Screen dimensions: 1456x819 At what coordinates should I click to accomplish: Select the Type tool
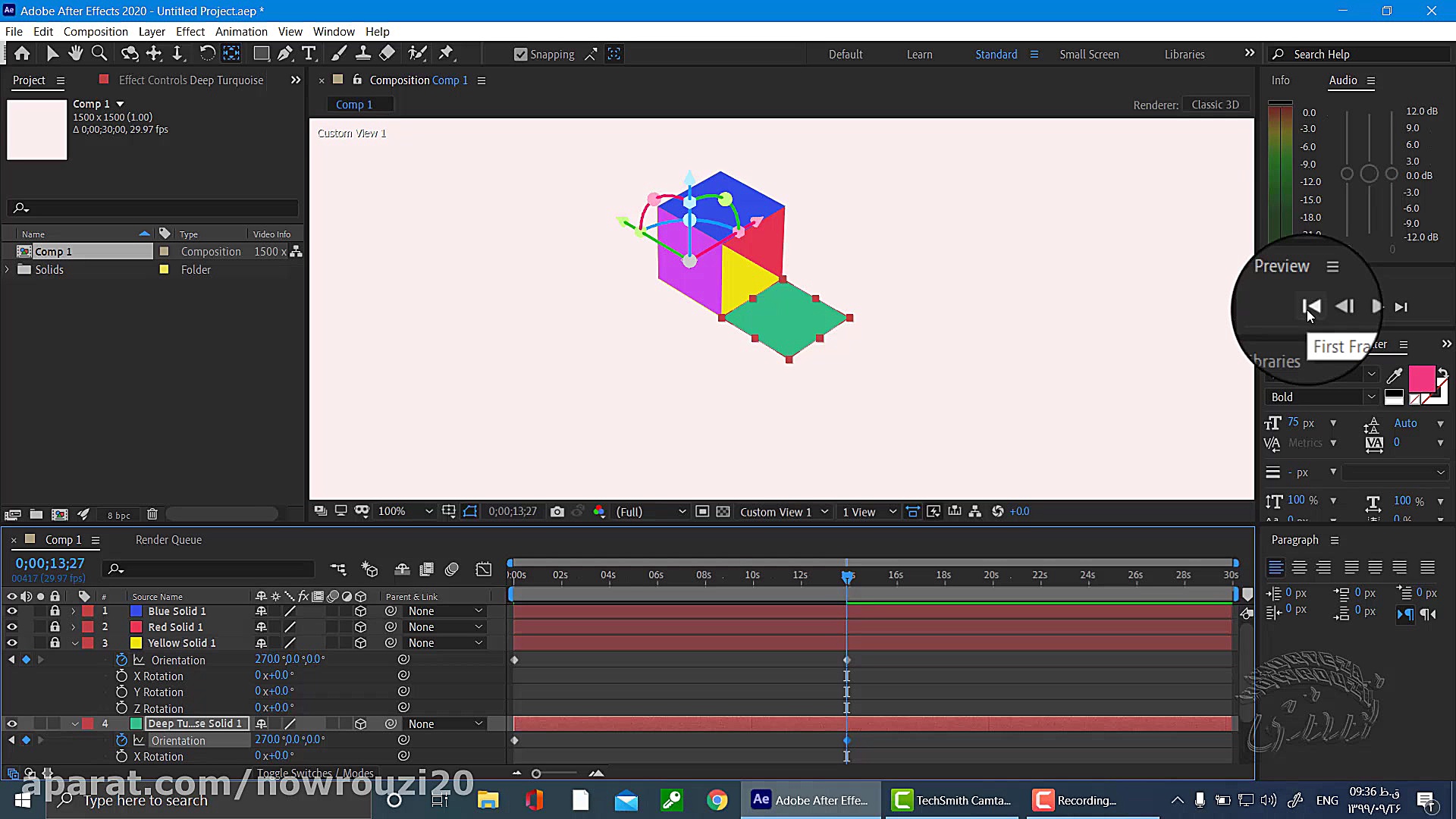(x=309, y=54)
